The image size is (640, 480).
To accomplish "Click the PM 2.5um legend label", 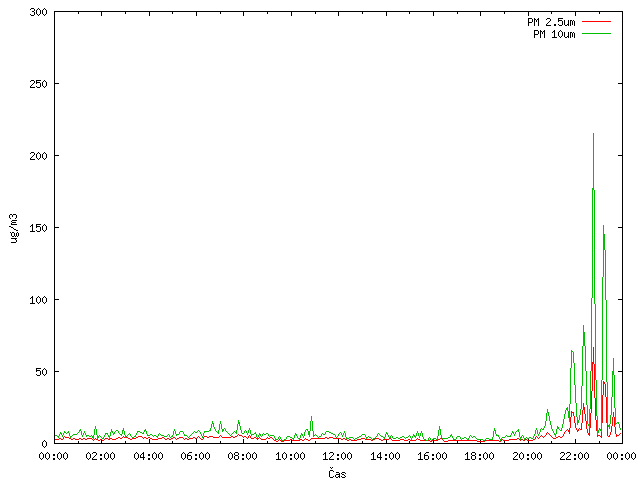I will [x=551, y=22].
